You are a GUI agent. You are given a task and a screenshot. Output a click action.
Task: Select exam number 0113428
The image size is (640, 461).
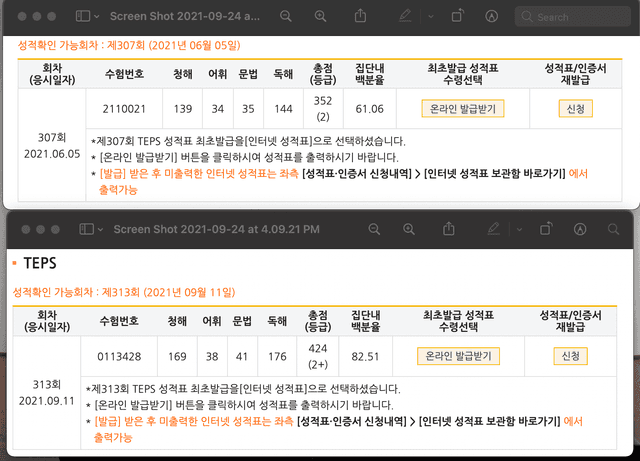pos(119,356)
